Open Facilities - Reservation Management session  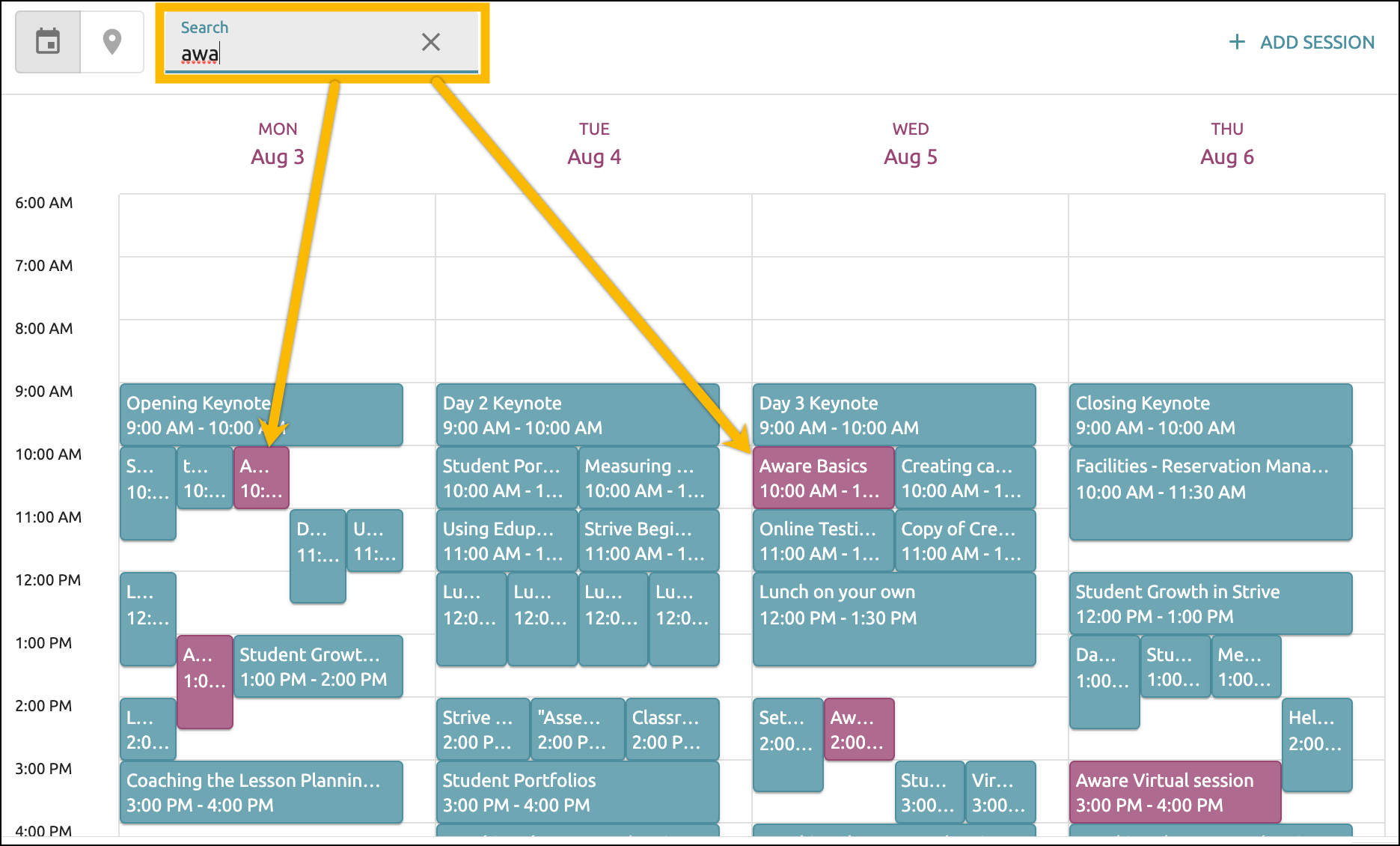point(1210,493)
